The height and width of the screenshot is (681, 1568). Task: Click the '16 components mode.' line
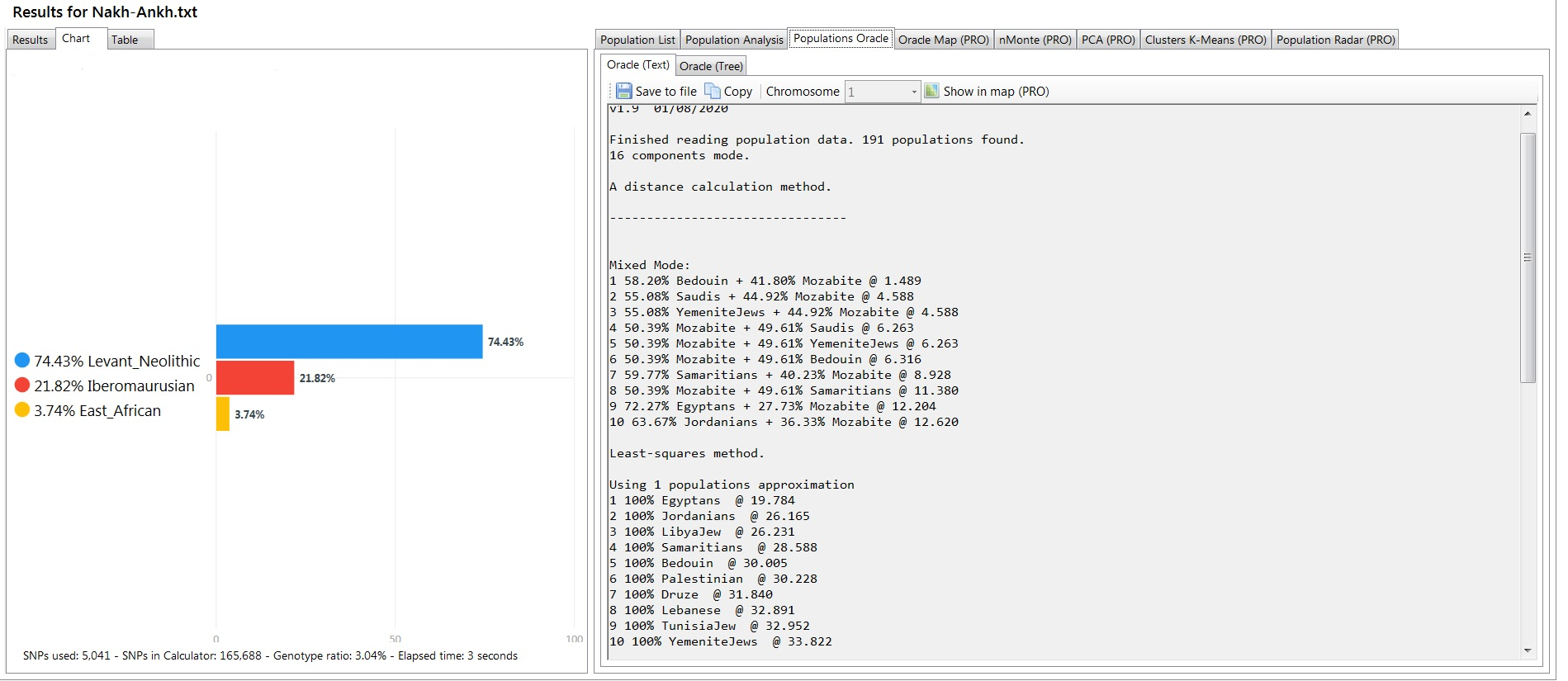tap(680, 155)
